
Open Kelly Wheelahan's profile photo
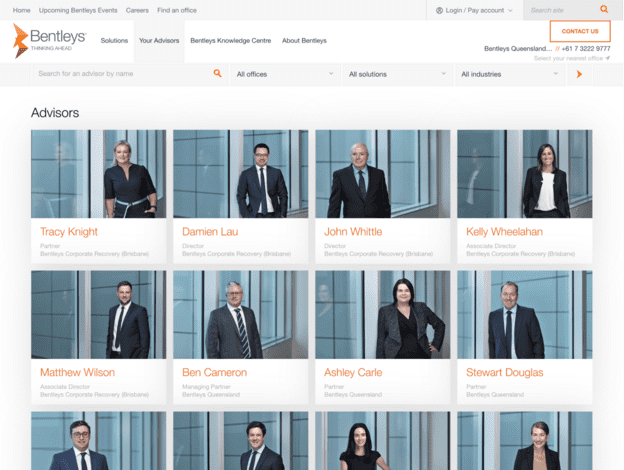point(525,174)
